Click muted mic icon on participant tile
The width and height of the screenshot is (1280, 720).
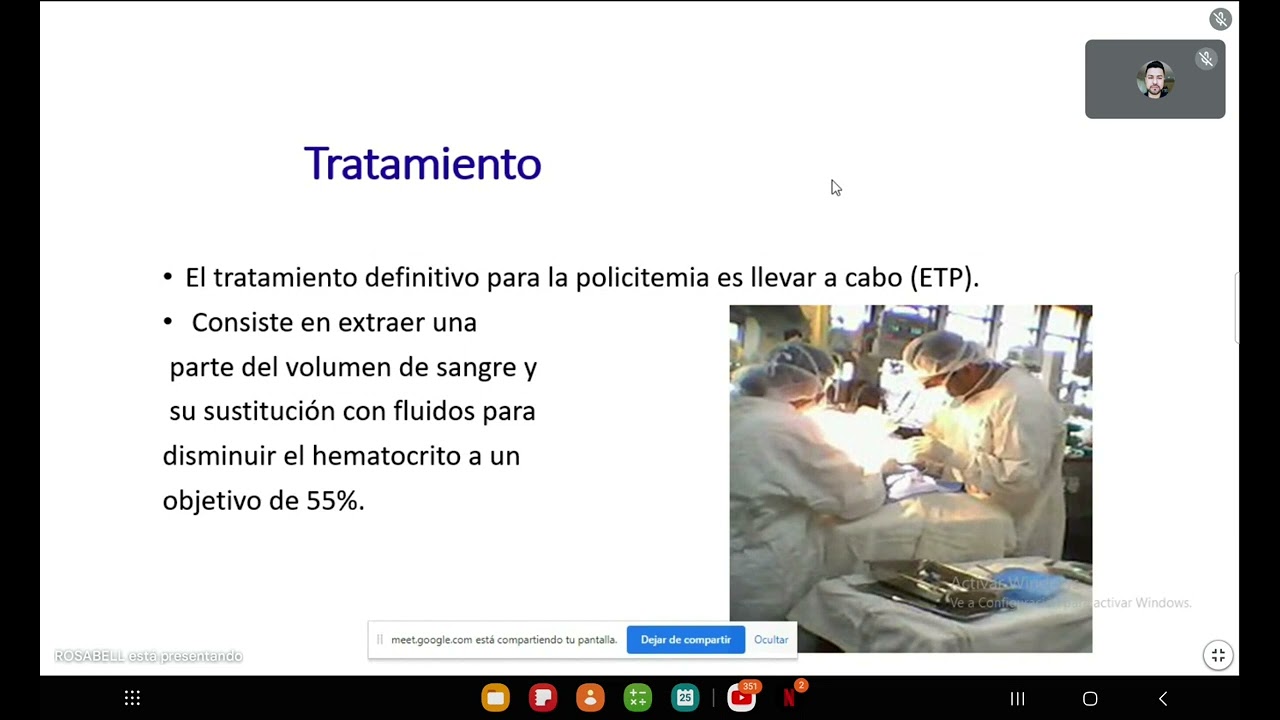tap(1206, 59)
